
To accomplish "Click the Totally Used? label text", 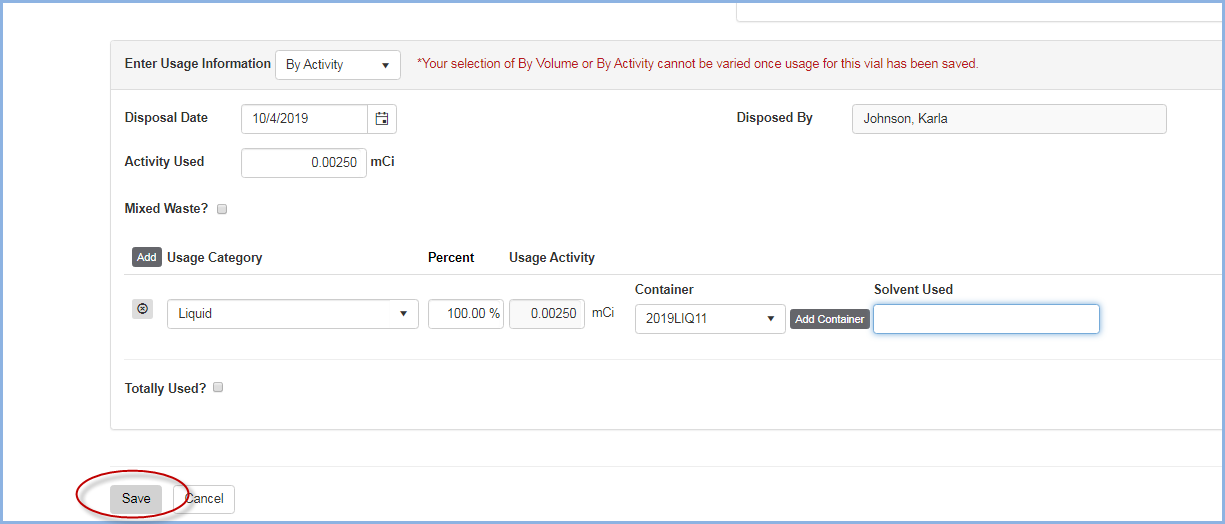I will (165, 388).
